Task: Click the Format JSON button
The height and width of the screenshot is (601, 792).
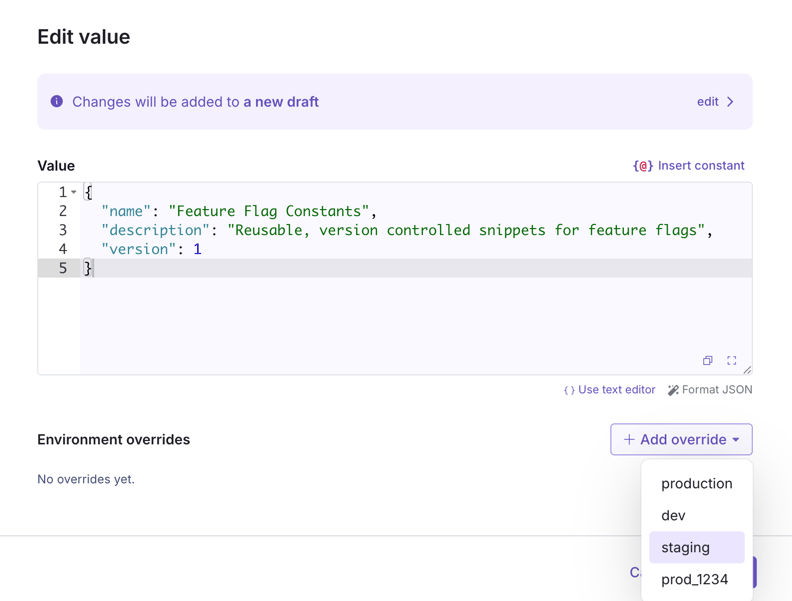Action: [710, 389]
